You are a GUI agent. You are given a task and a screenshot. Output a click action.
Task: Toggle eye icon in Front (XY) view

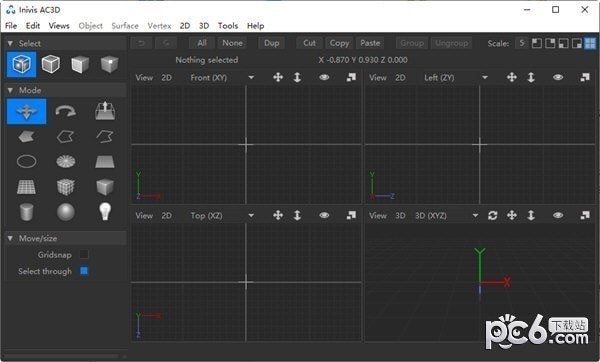coord(324,77)
